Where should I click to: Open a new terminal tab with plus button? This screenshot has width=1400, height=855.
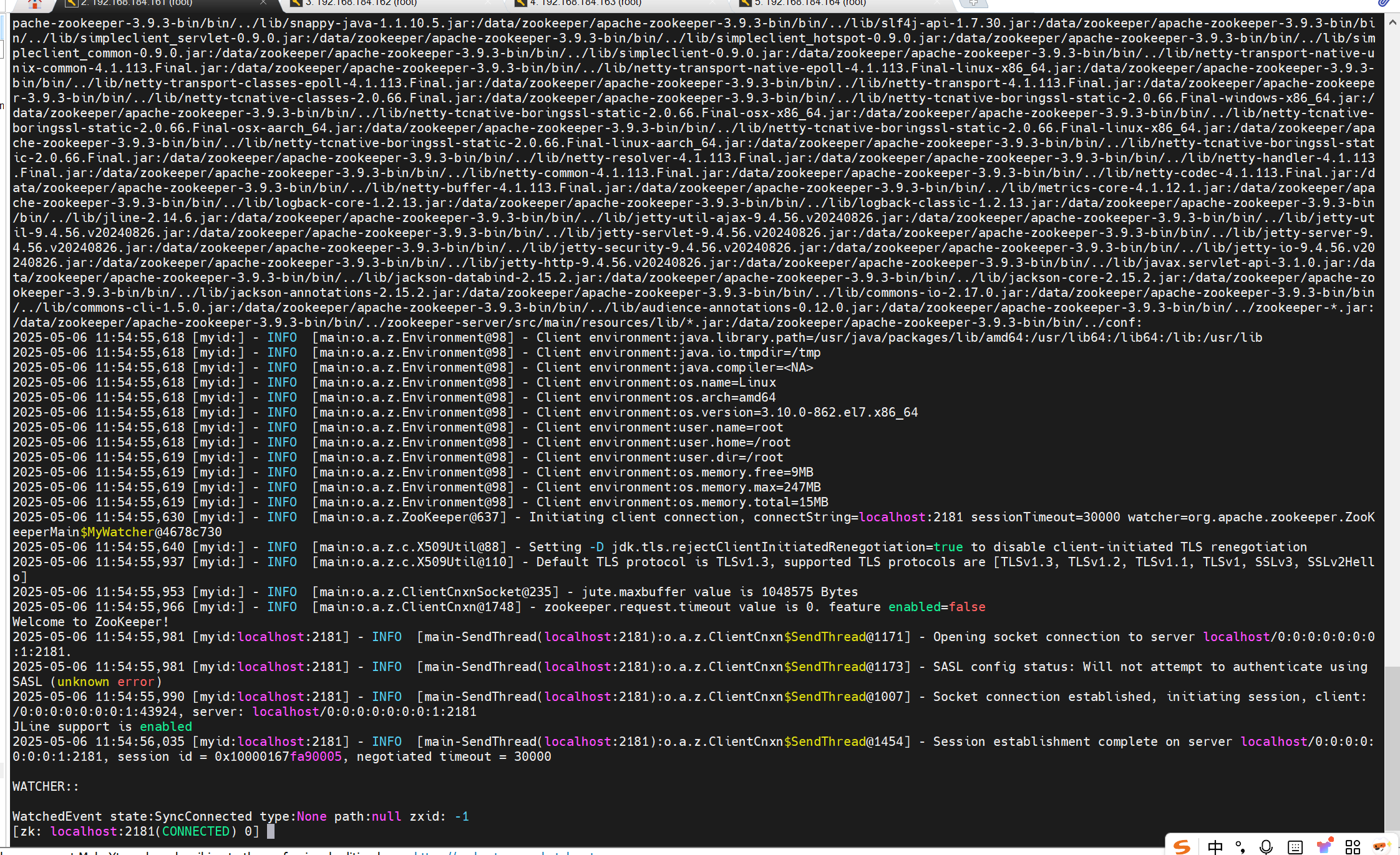973,2
